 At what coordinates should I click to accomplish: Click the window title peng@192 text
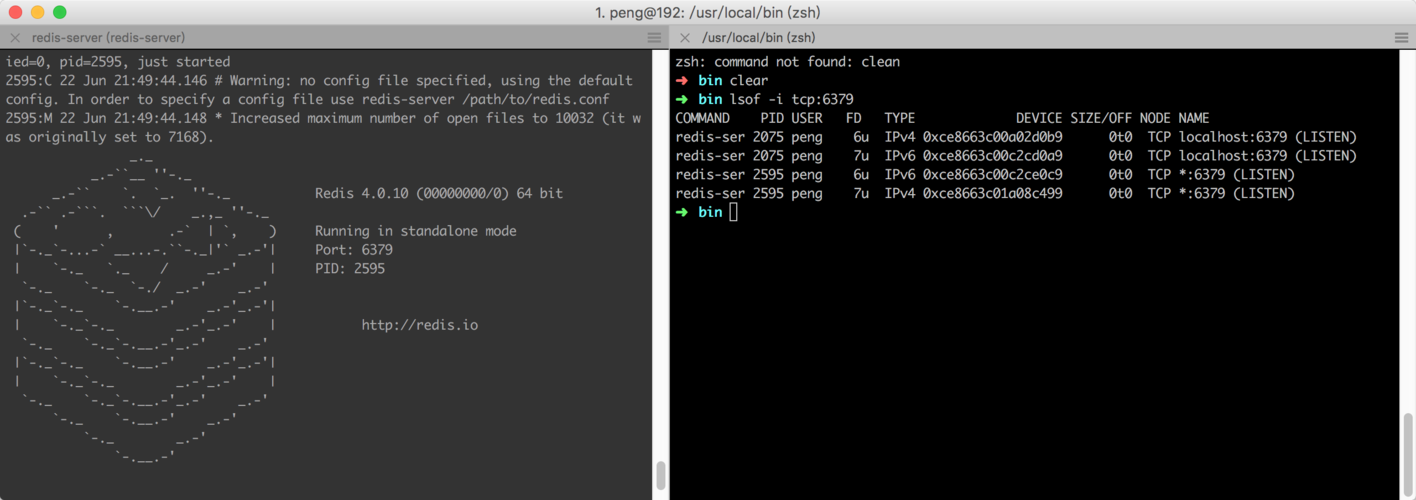707,12
